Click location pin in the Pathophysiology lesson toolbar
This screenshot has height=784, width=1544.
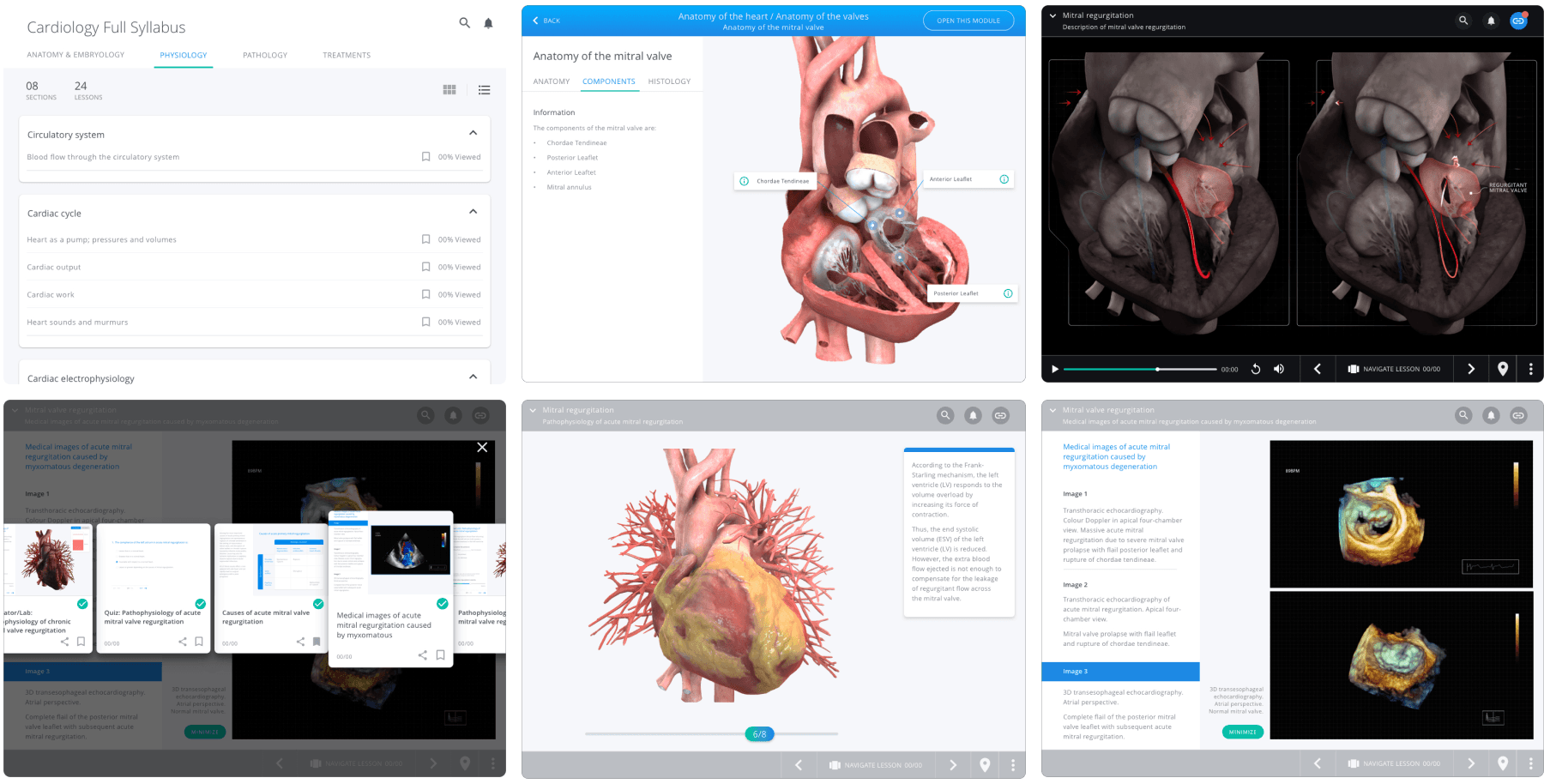[x=985, y=765]
